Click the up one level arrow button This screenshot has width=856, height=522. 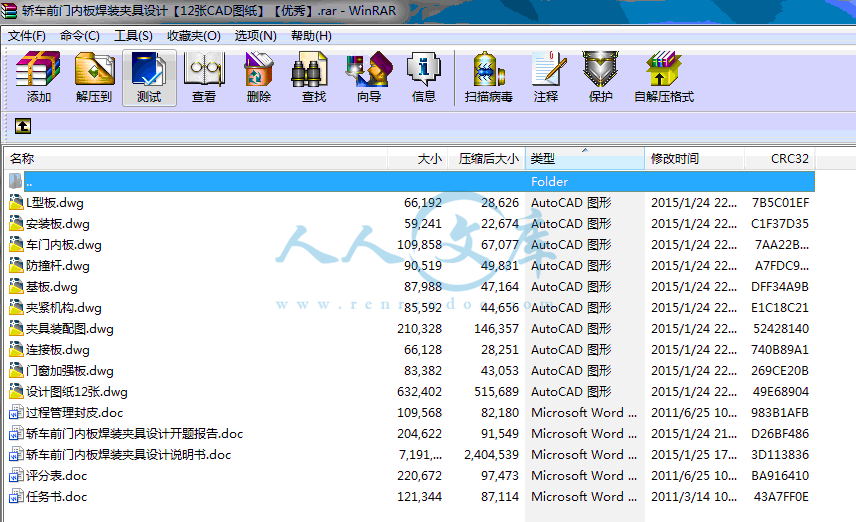(22, 126)
